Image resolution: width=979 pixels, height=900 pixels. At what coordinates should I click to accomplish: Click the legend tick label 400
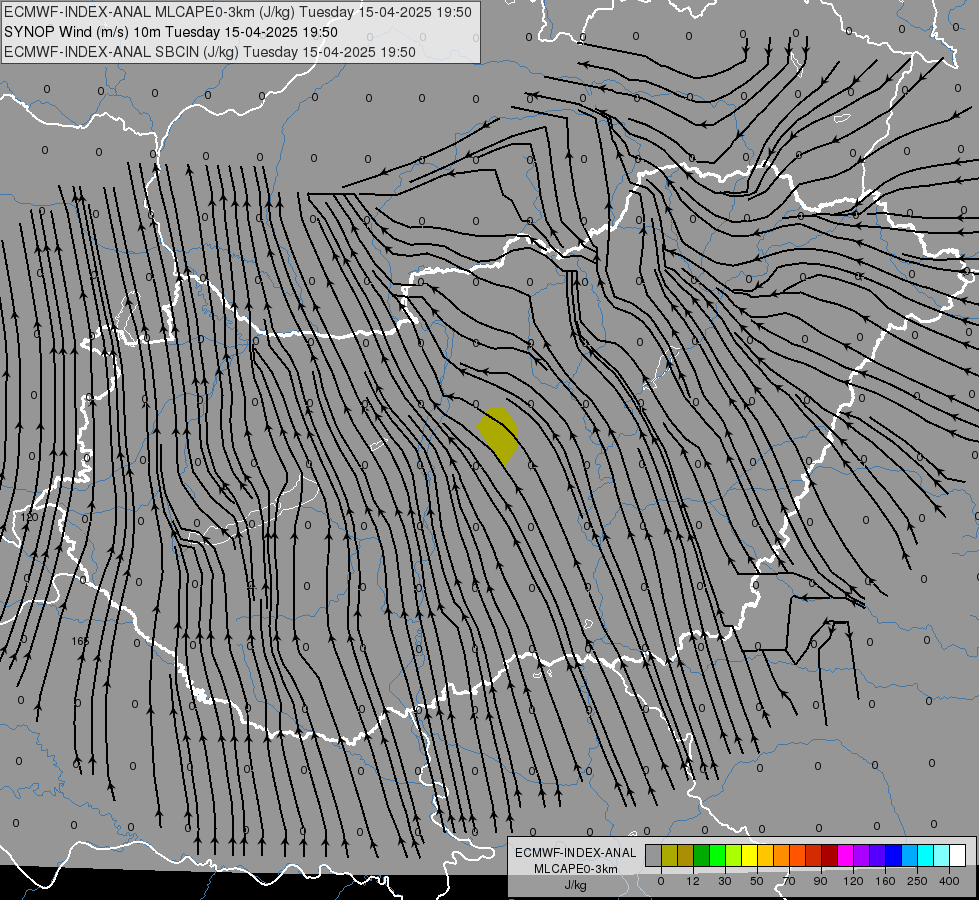coord(949,881)
